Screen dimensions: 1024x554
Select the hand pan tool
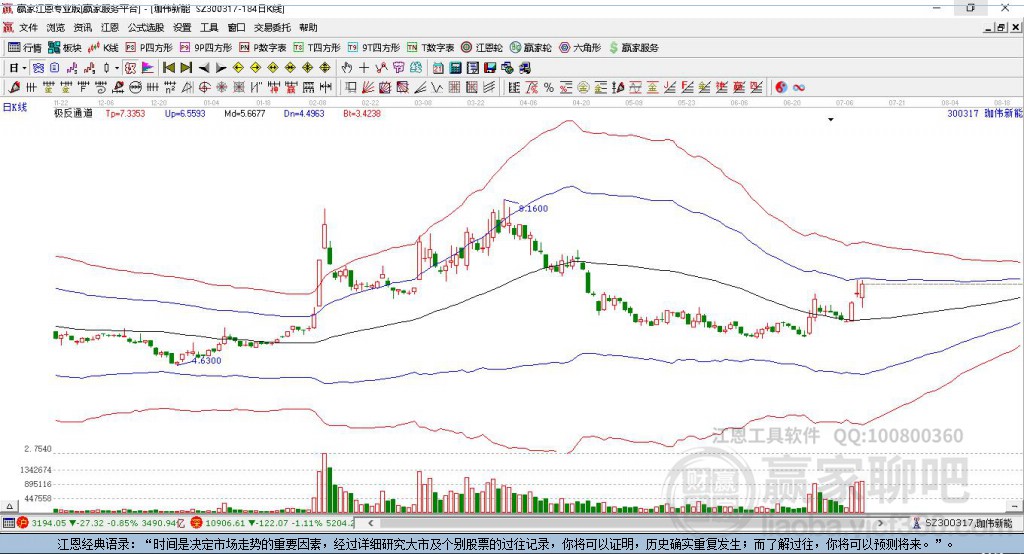tap(347, 67)
